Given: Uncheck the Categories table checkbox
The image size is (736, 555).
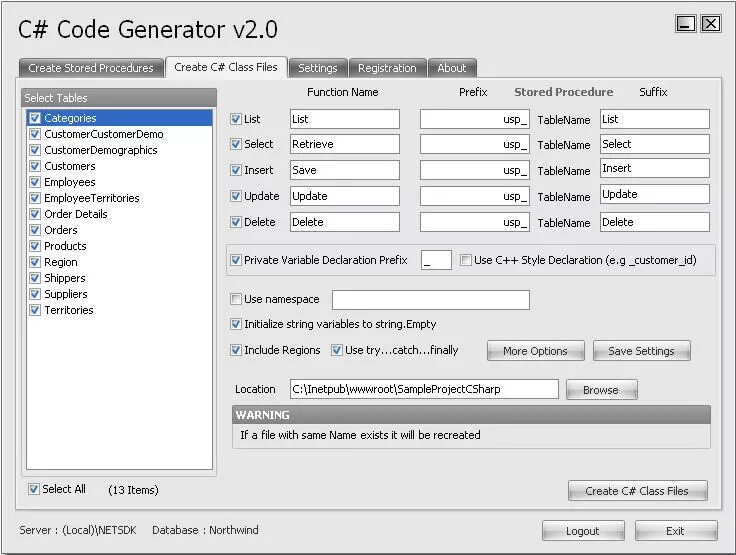Looking at the screenshot, I should (x=35, y=118).
